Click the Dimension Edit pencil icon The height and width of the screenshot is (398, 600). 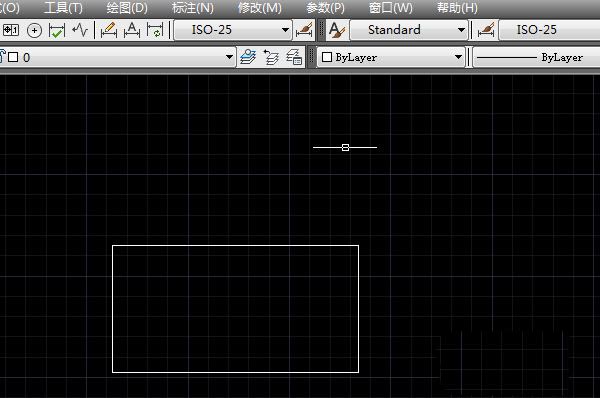tap(109, 30)
